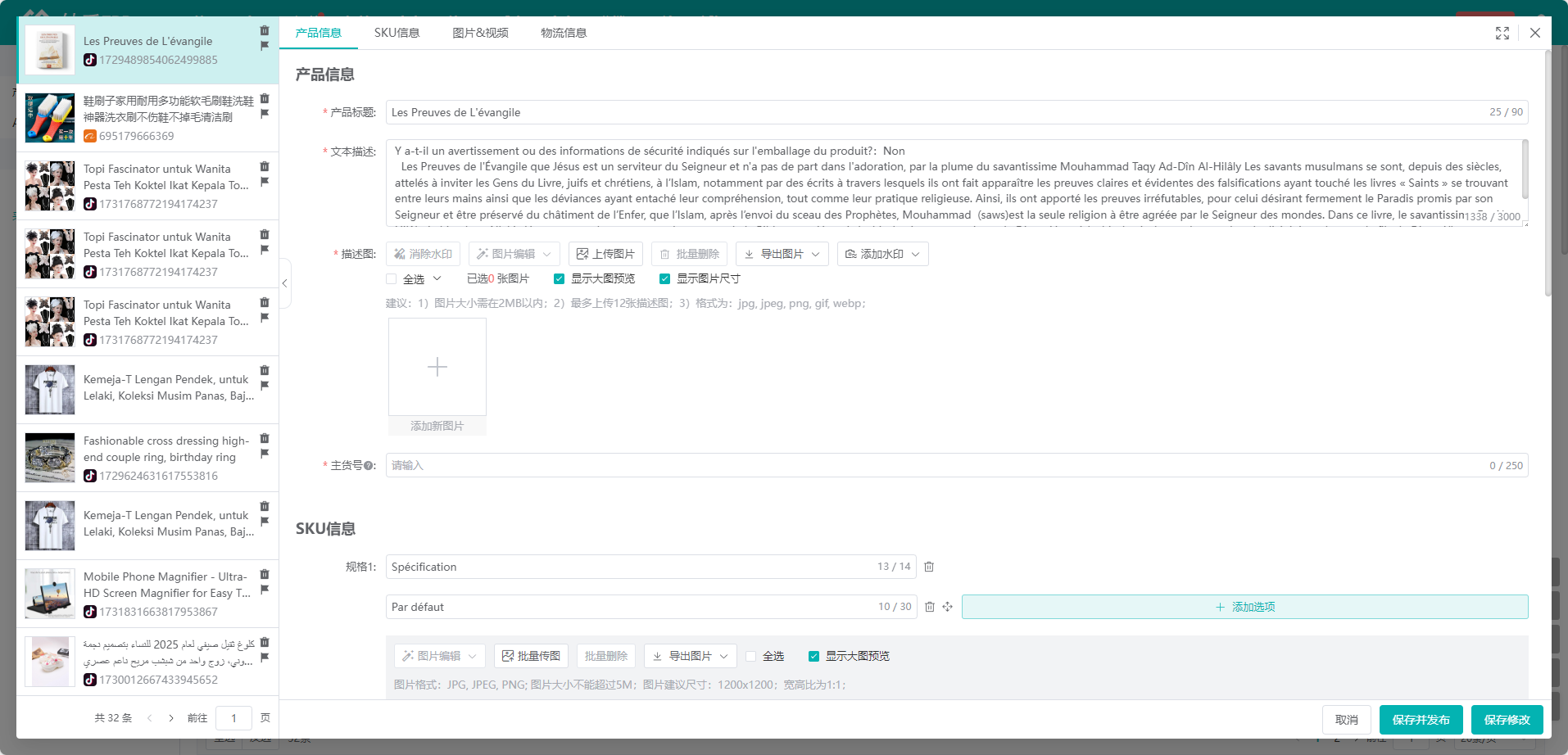The height and width of the screenshot is (755, 1568).
Task: Click the 上传图片 button
Action: pyautogui.click(x=606, y=254)
